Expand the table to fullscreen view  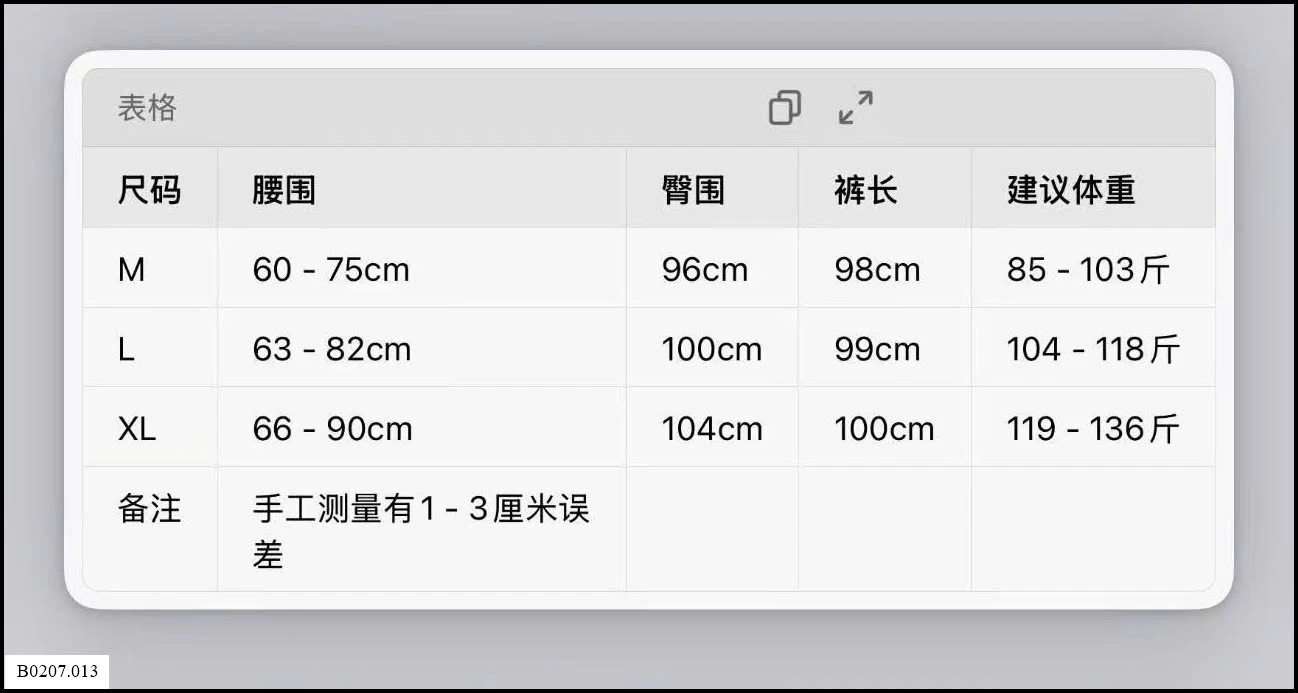coord(856,107)
